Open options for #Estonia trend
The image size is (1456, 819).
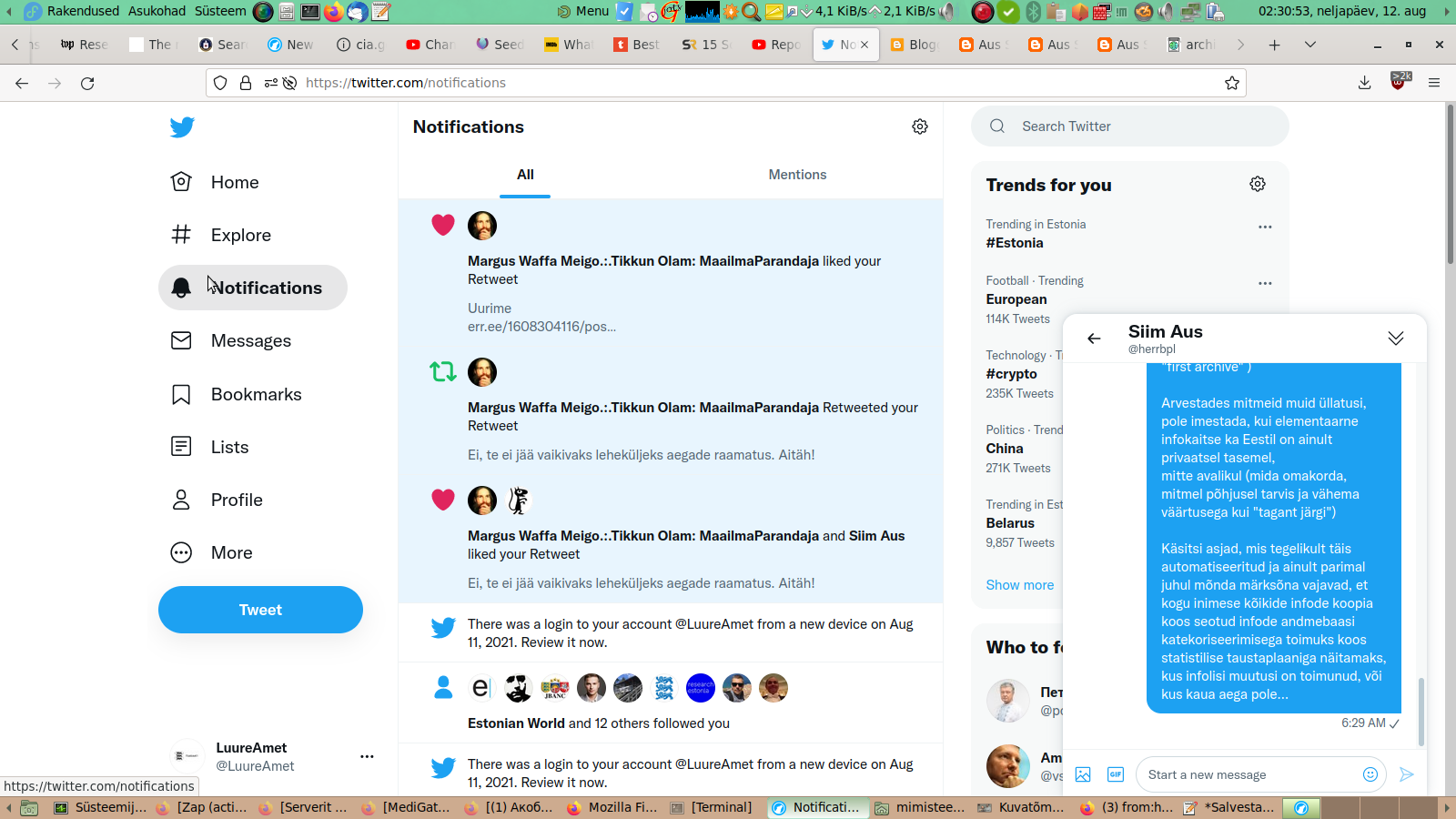pos(1265,227)
